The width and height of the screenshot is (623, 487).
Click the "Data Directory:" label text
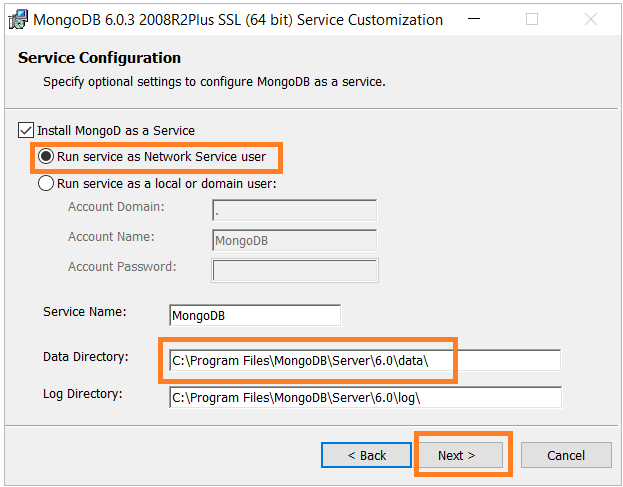point(86,357)
